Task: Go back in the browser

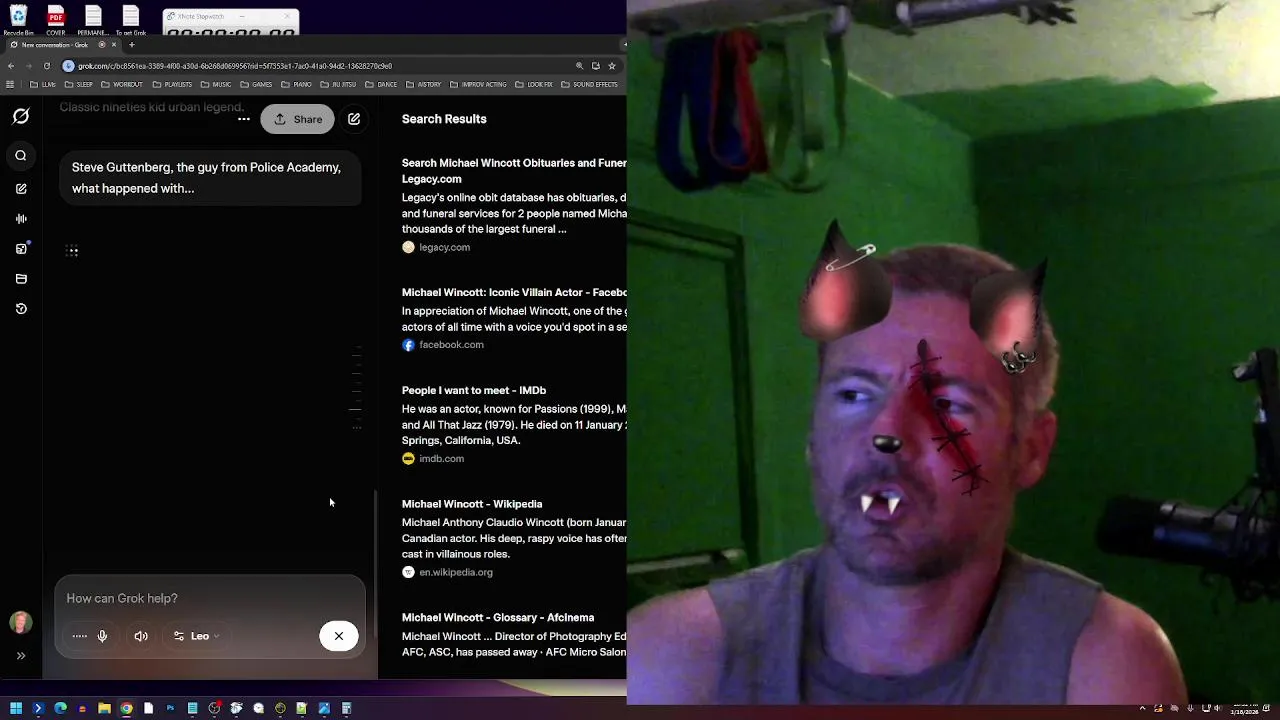Action: (x=11, y=66)
